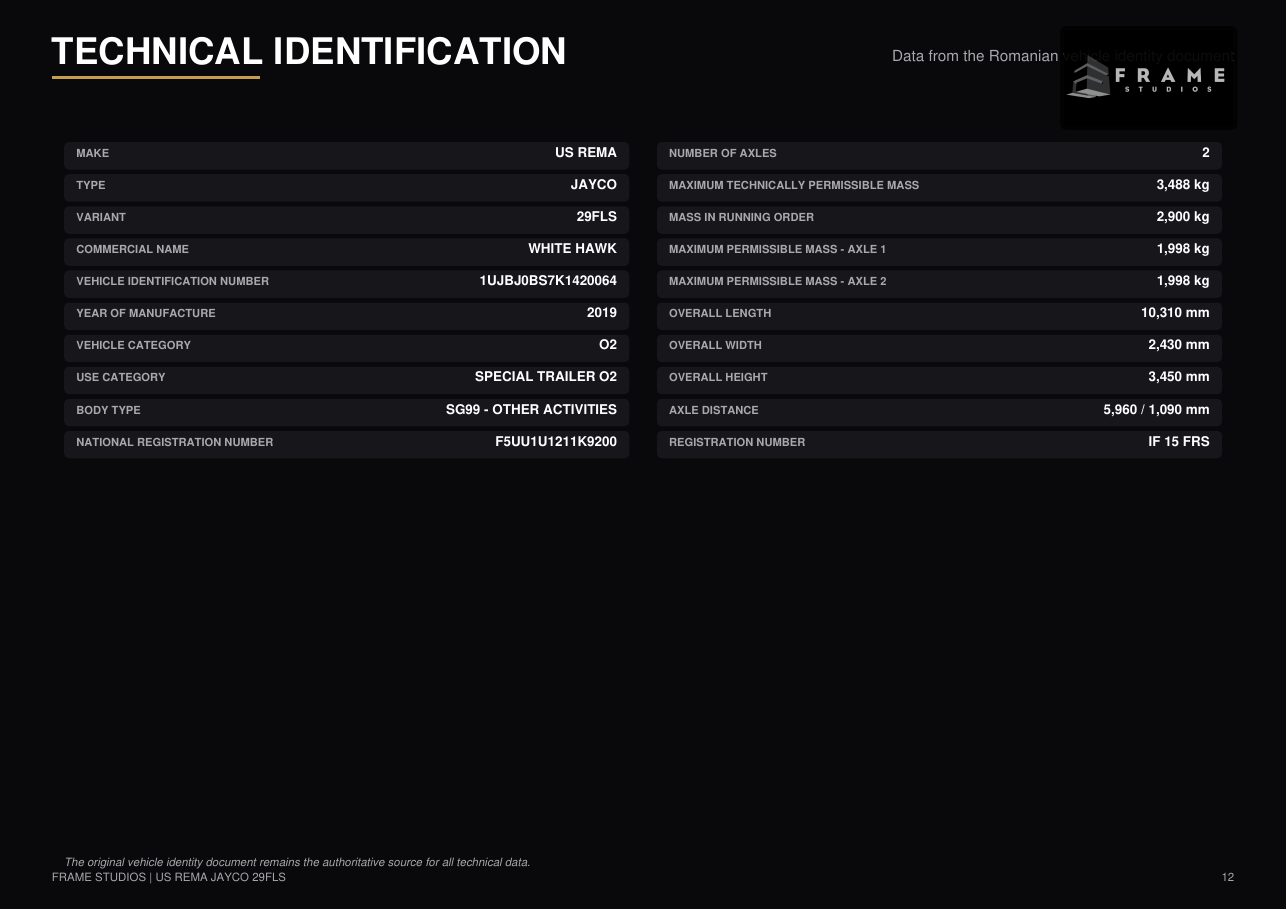Select the "2,900 kg" running order mass
This screenshot has height=910, width=1287.
click(1183, 217)
